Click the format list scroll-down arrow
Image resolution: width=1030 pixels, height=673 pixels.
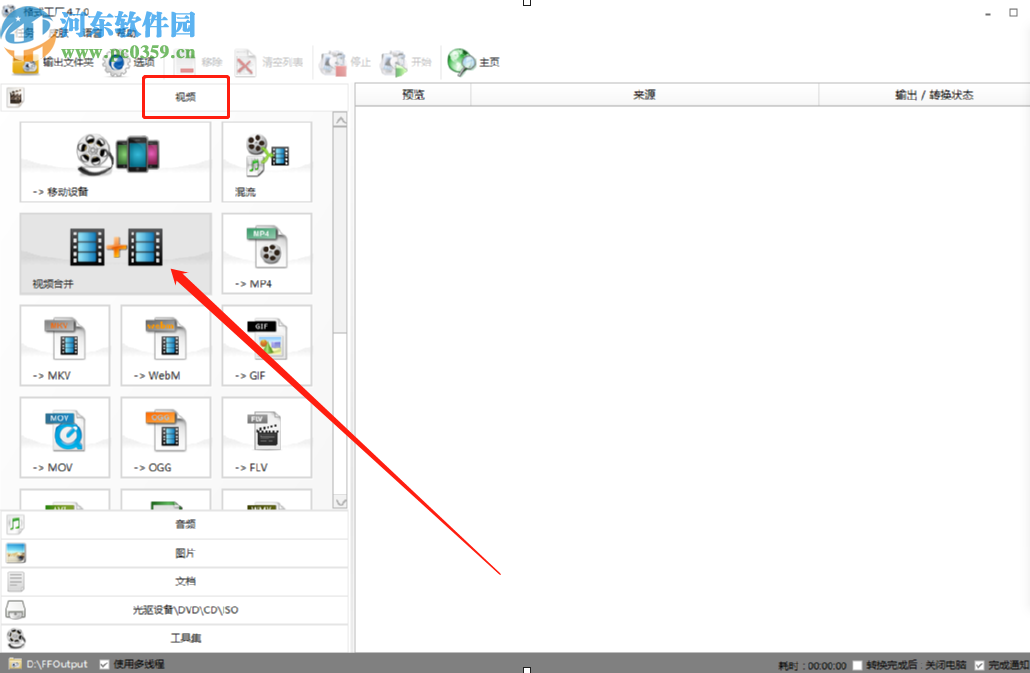tap(340, 502)
